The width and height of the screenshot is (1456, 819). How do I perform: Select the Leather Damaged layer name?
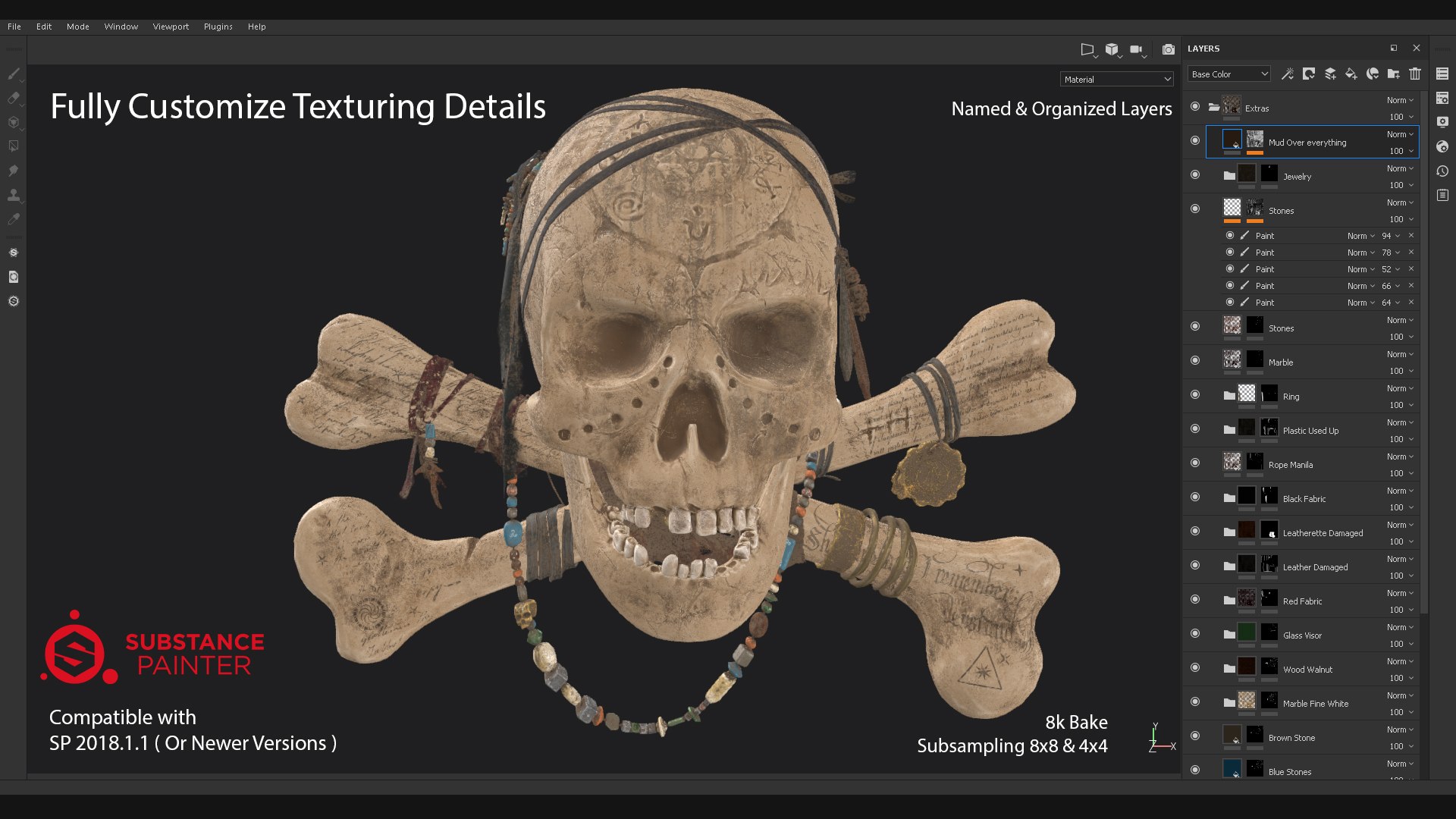point(1315,567)
